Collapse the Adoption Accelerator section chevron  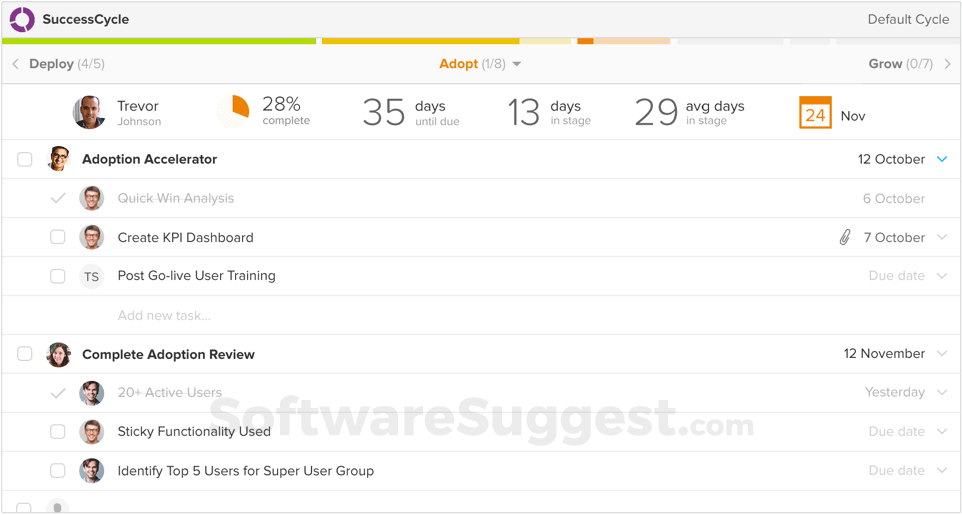(x=942, y=159)
